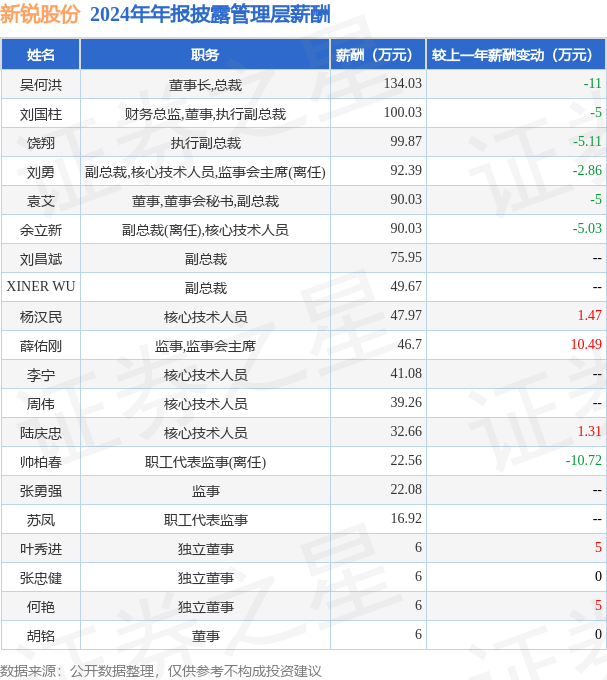Click the position 职工代表监事(离任)
This screenshot has height=680, width=607.
click(x=205, y=462)
